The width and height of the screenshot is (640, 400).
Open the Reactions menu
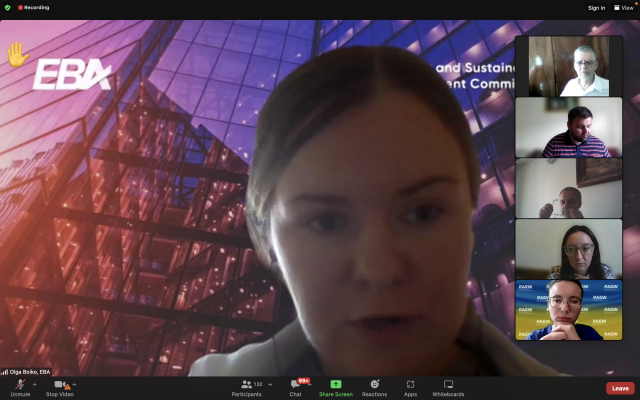click(374, 387)
